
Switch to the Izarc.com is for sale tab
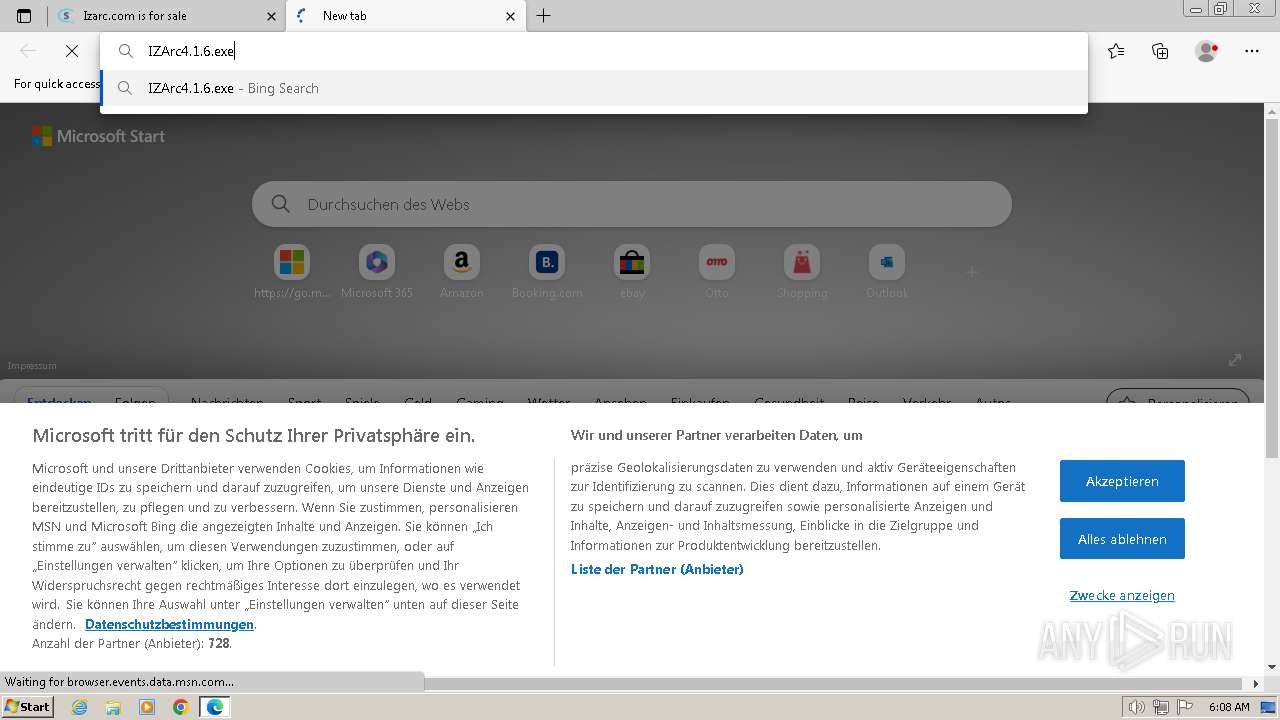[x=166, y=16]
